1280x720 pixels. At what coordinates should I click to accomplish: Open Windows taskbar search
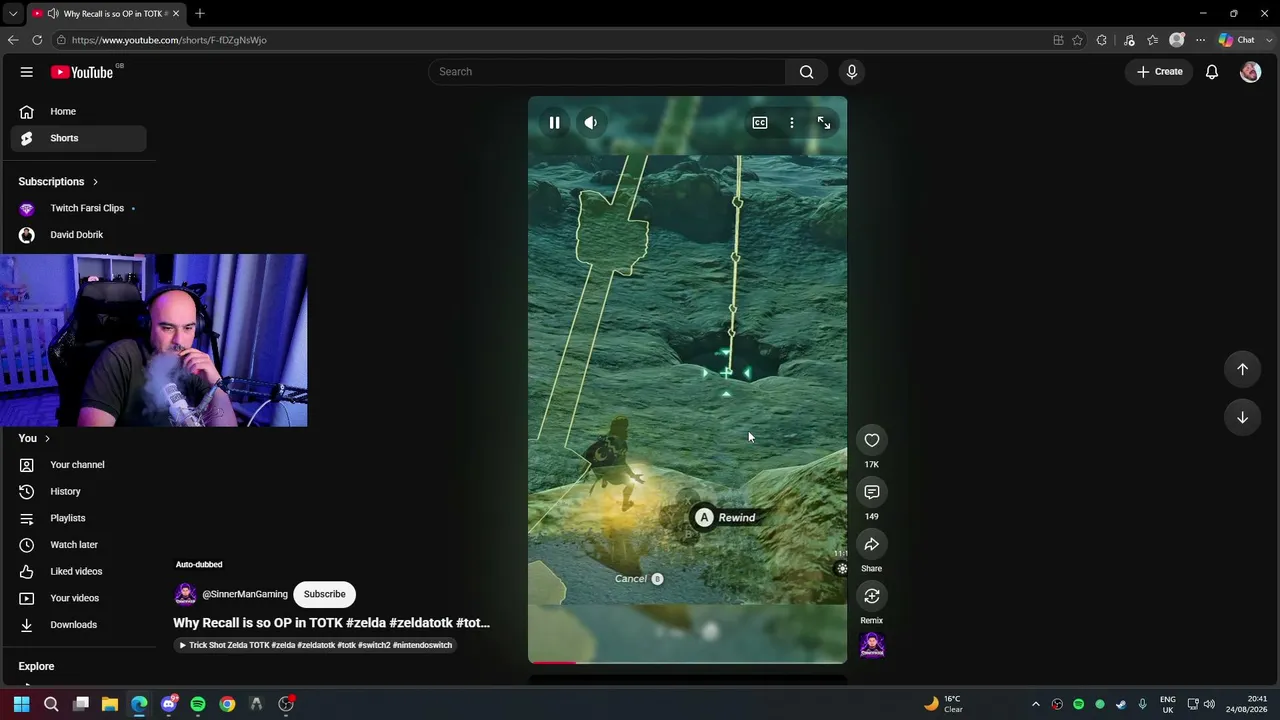point(51,704)
